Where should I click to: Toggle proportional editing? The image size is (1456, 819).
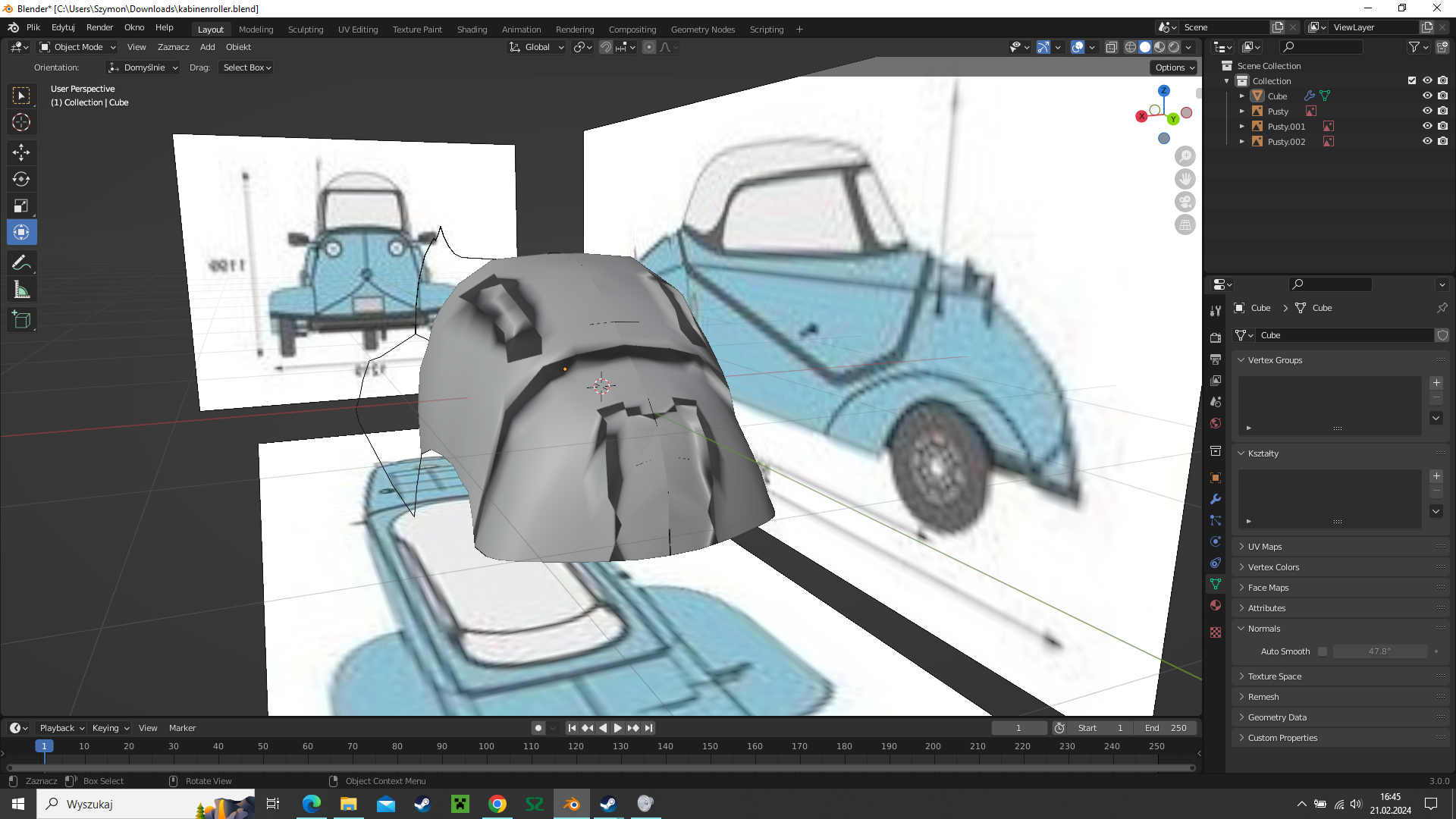point(649,47)
